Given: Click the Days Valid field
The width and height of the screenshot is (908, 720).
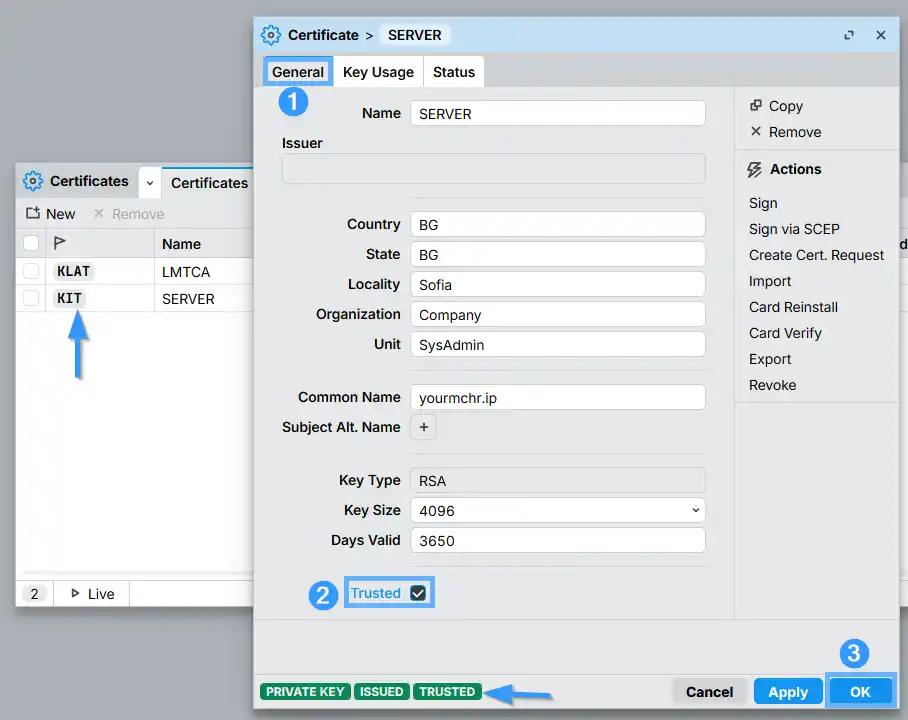Looking at the screenshot, I should [x=558, y=540].
